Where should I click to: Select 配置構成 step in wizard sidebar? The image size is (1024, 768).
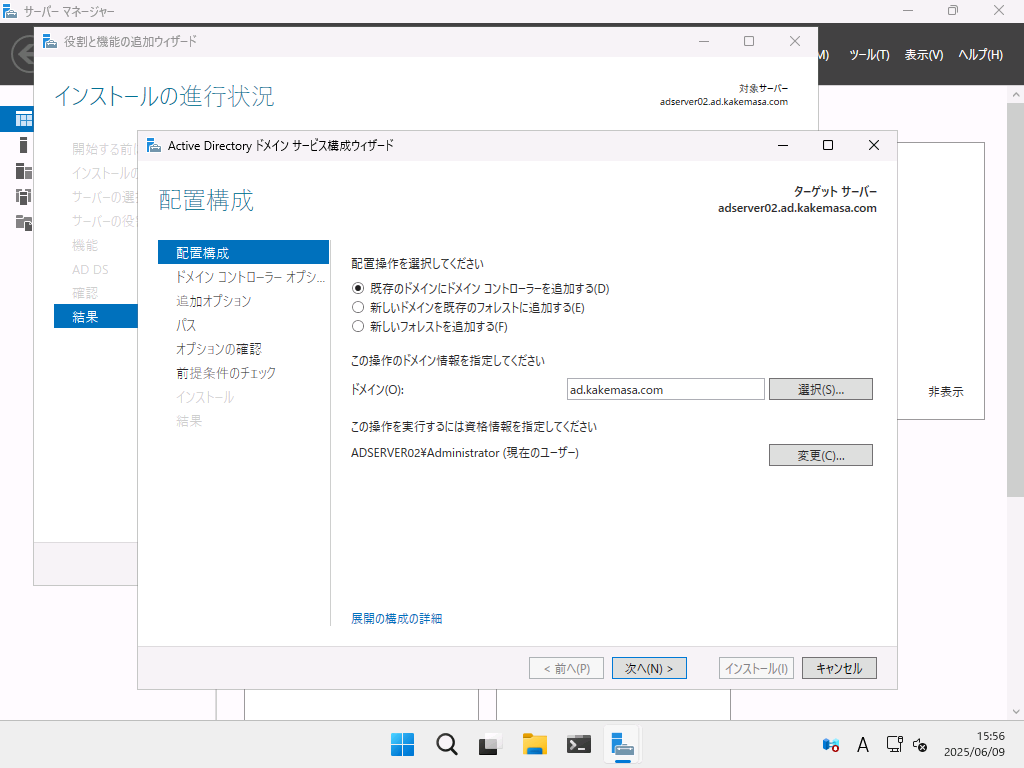click(243, 253)
